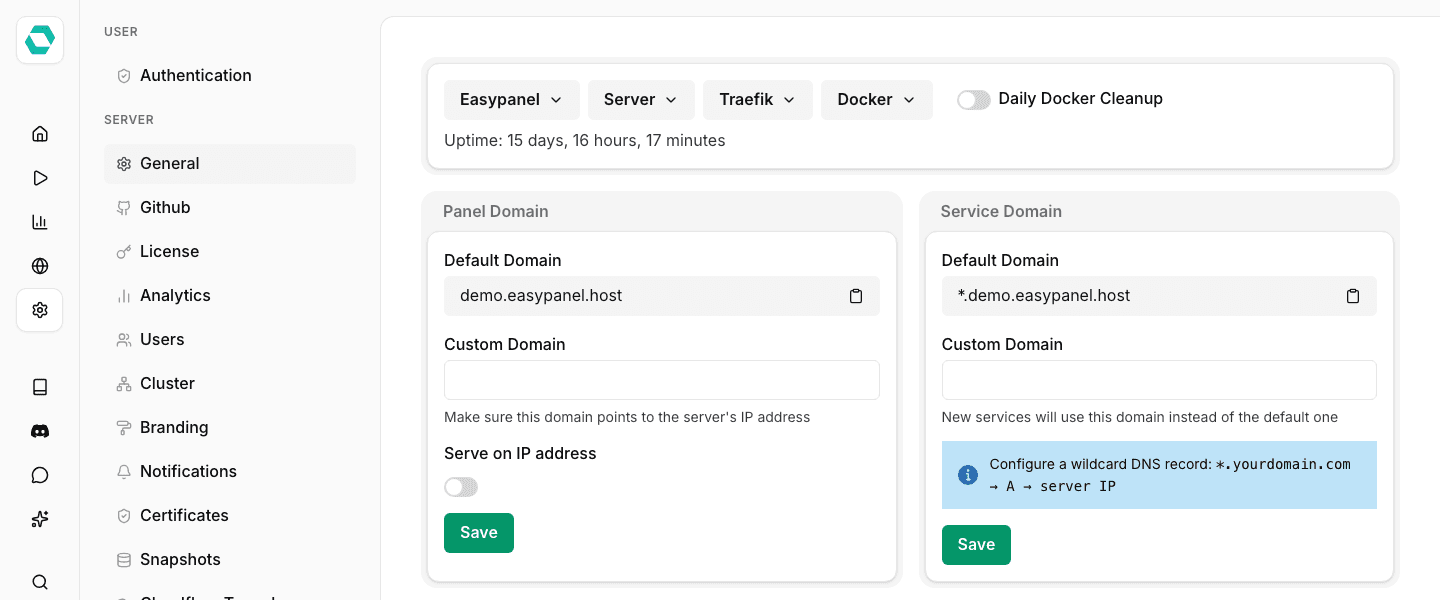The image size is (1440, 600).
Task: Expand the Easypanel dropdown
Action: point(512,100)
